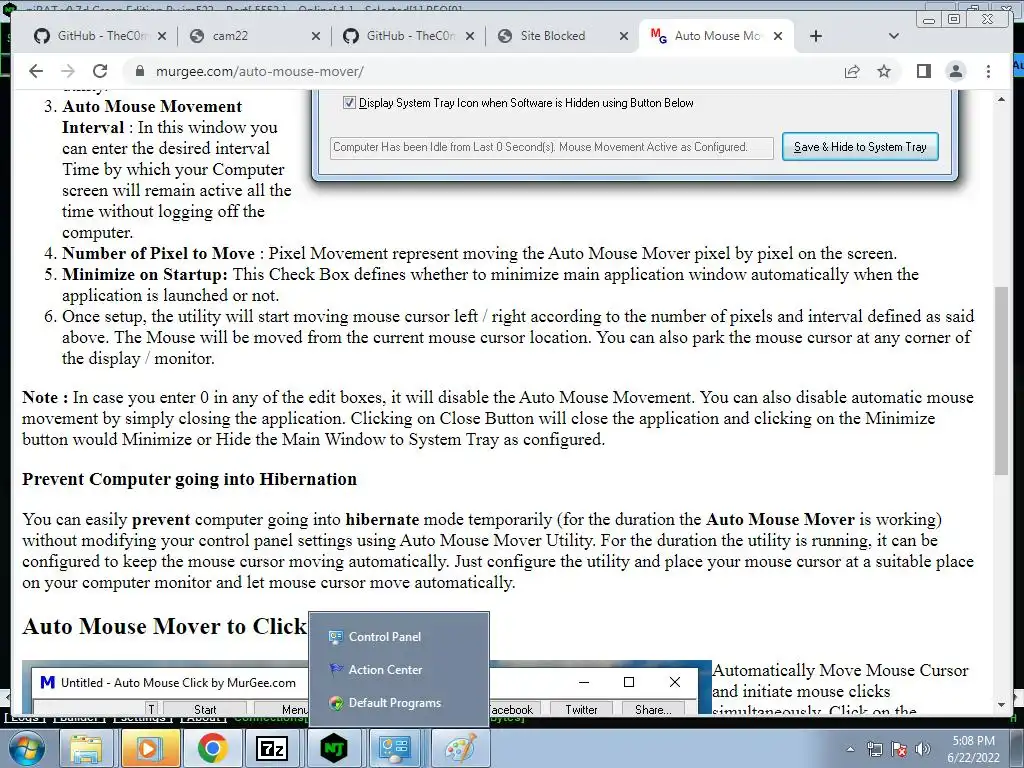
Task: Open Paint from the taskbar
Action: pos(461,748)
